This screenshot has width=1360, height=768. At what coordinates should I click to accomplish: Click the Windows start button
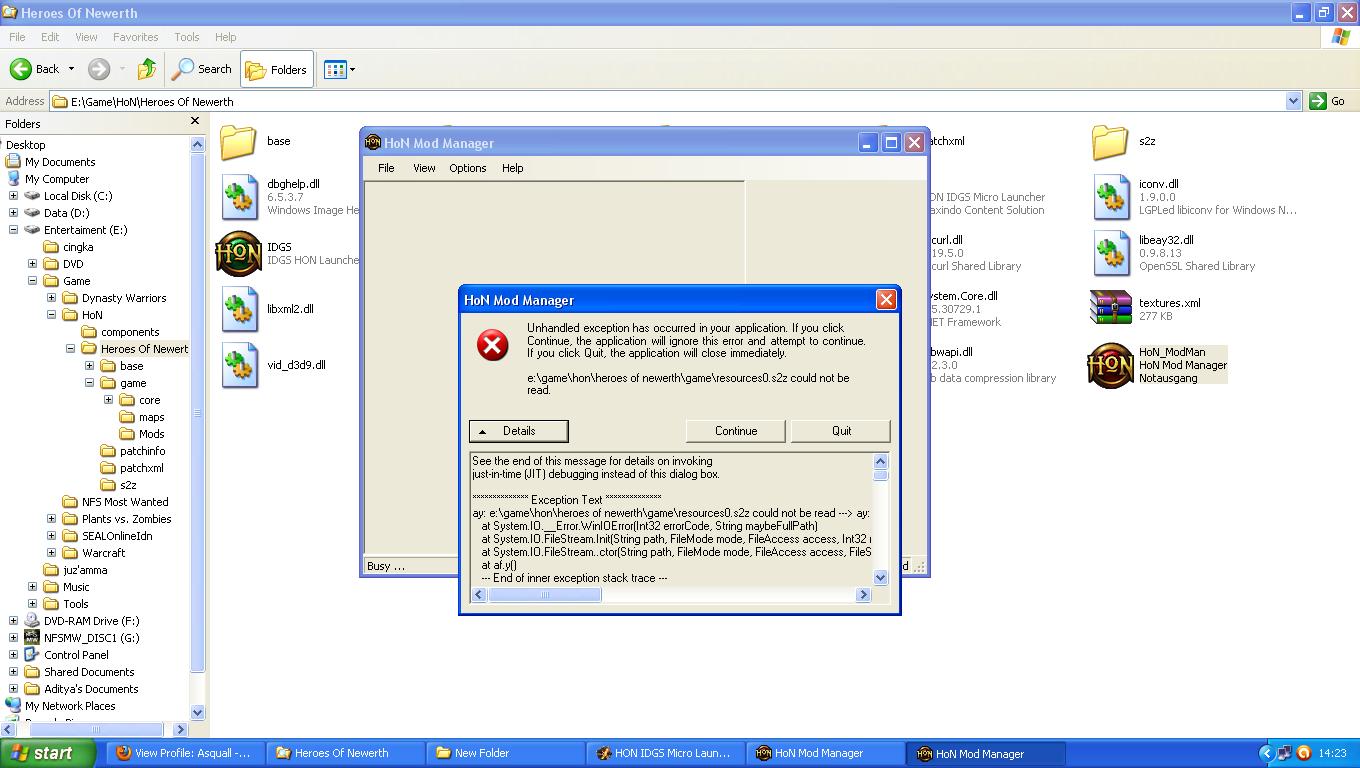pyautogui.click(x=42, y=753)
